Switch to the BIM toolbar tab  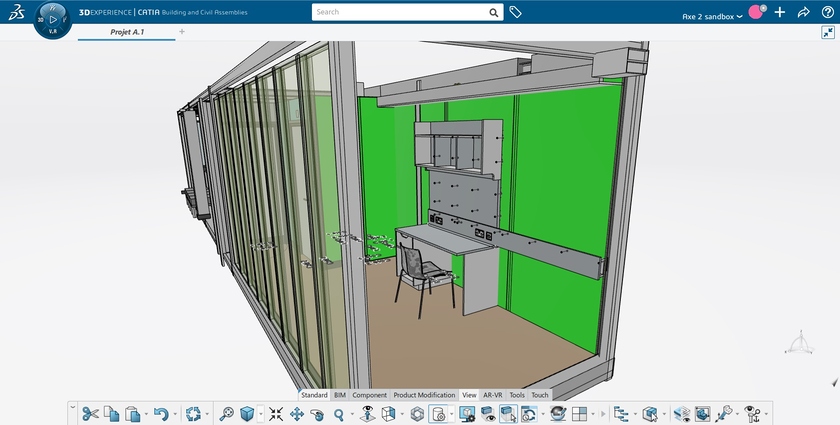tap(340, 395)
